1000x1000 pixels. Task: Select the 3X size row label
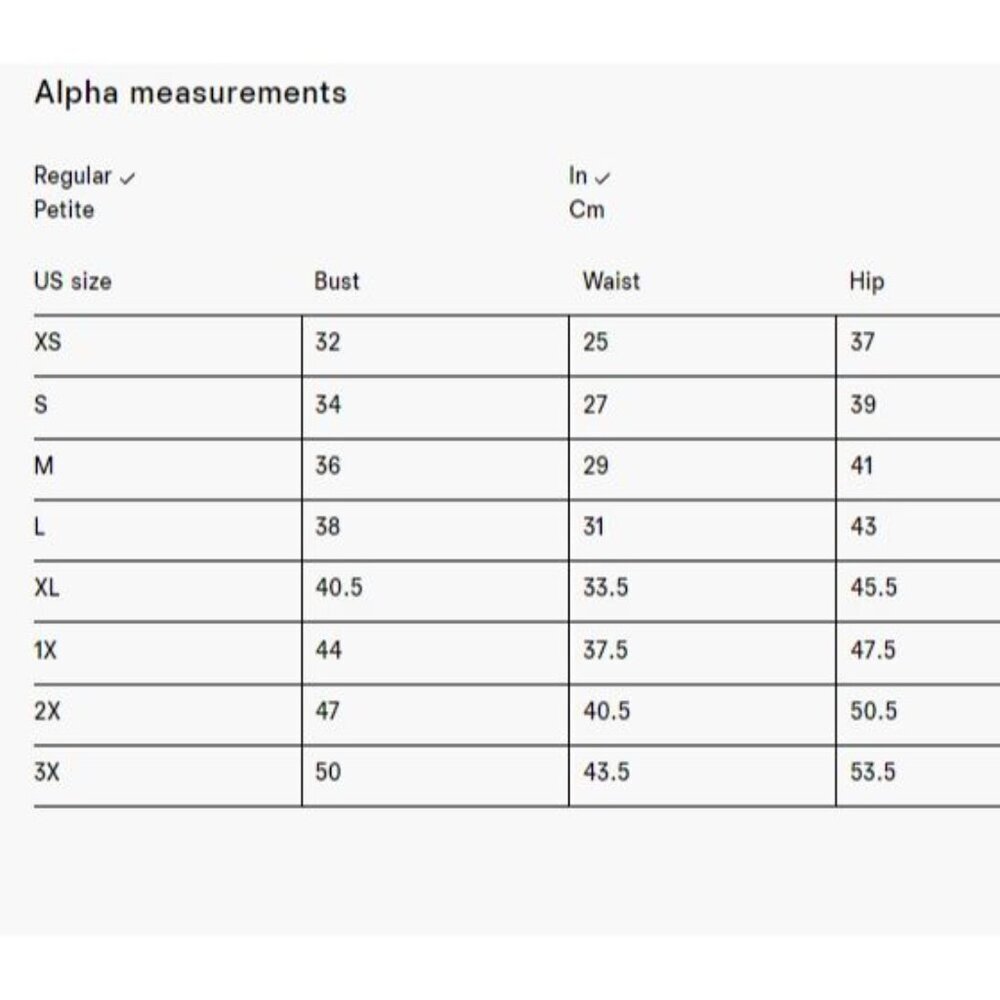click(47, 772)
